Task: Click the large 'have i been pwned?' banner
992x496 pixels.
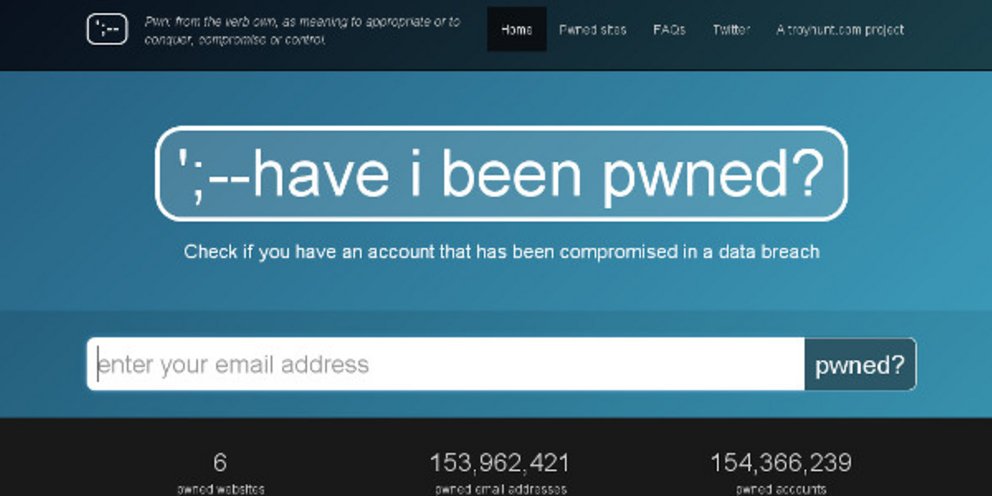Action: point(501,173)
